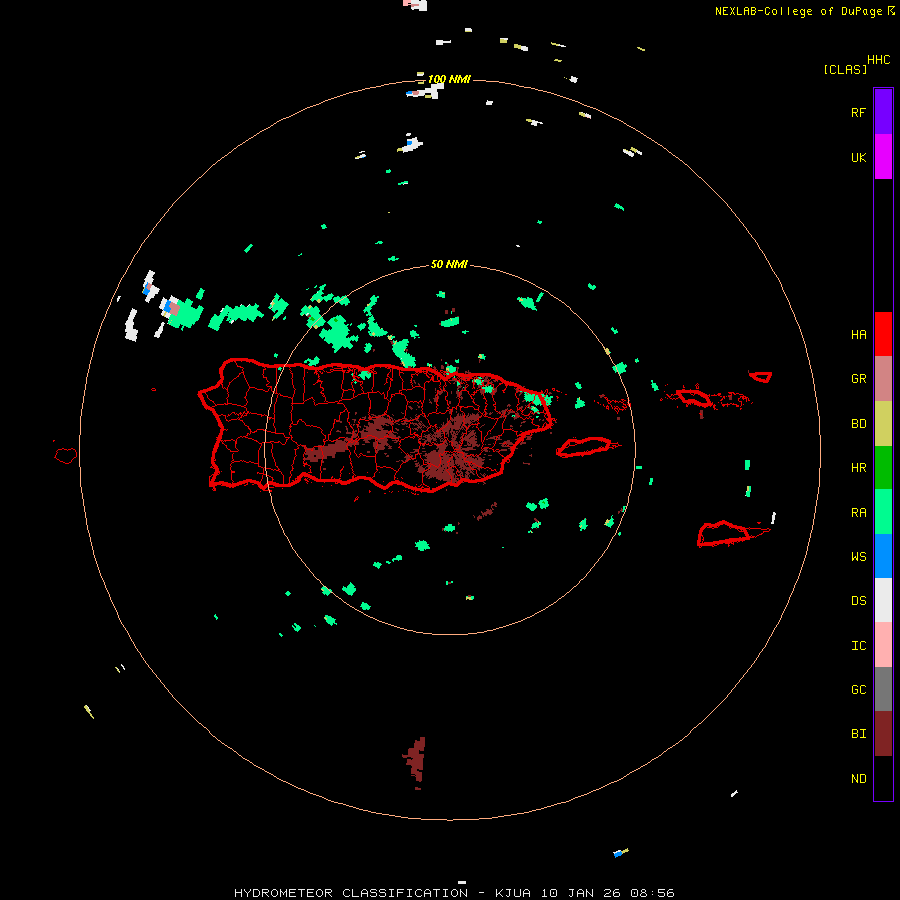This screenshot has width=900, height=900.
Task: Click the HA legend label
Action: 858,335
